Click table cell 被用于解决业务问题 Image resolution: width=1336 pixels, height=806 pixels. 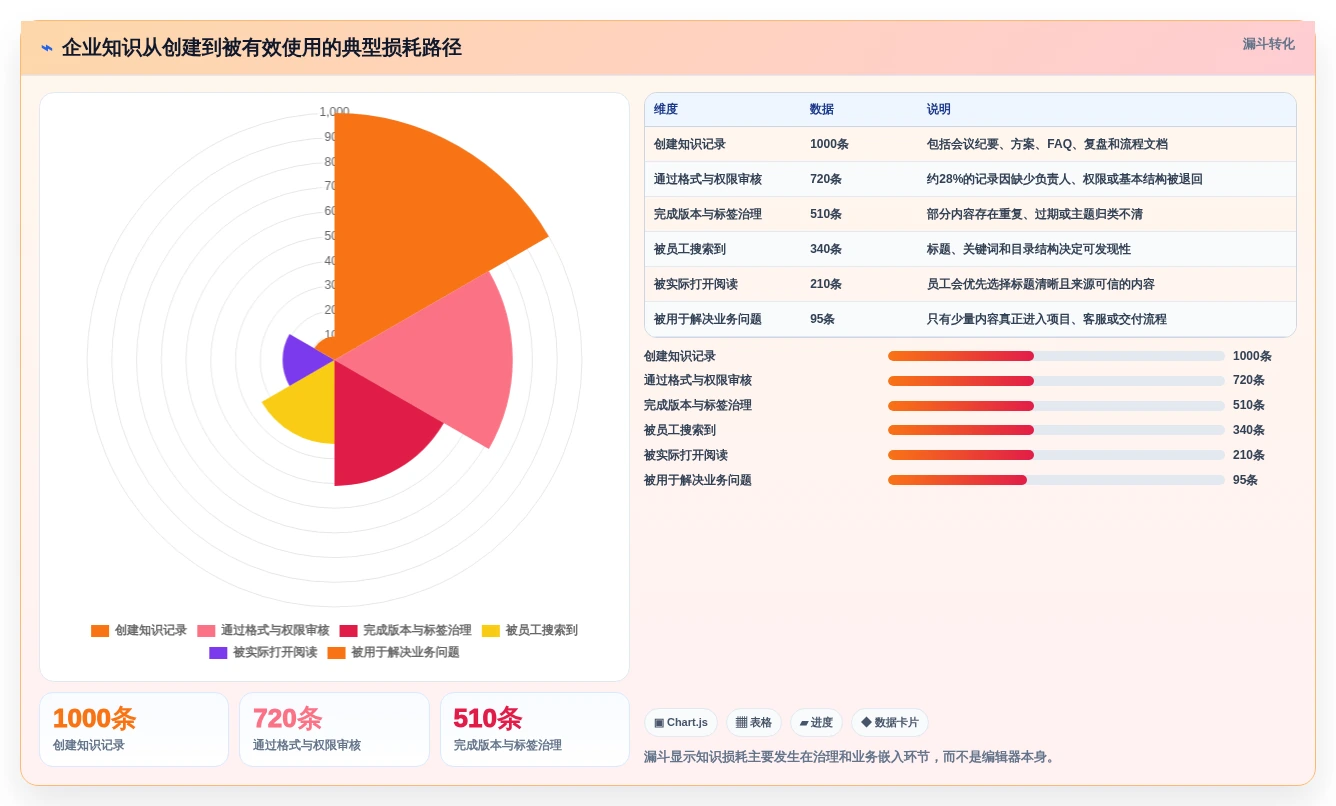[708, 319]
